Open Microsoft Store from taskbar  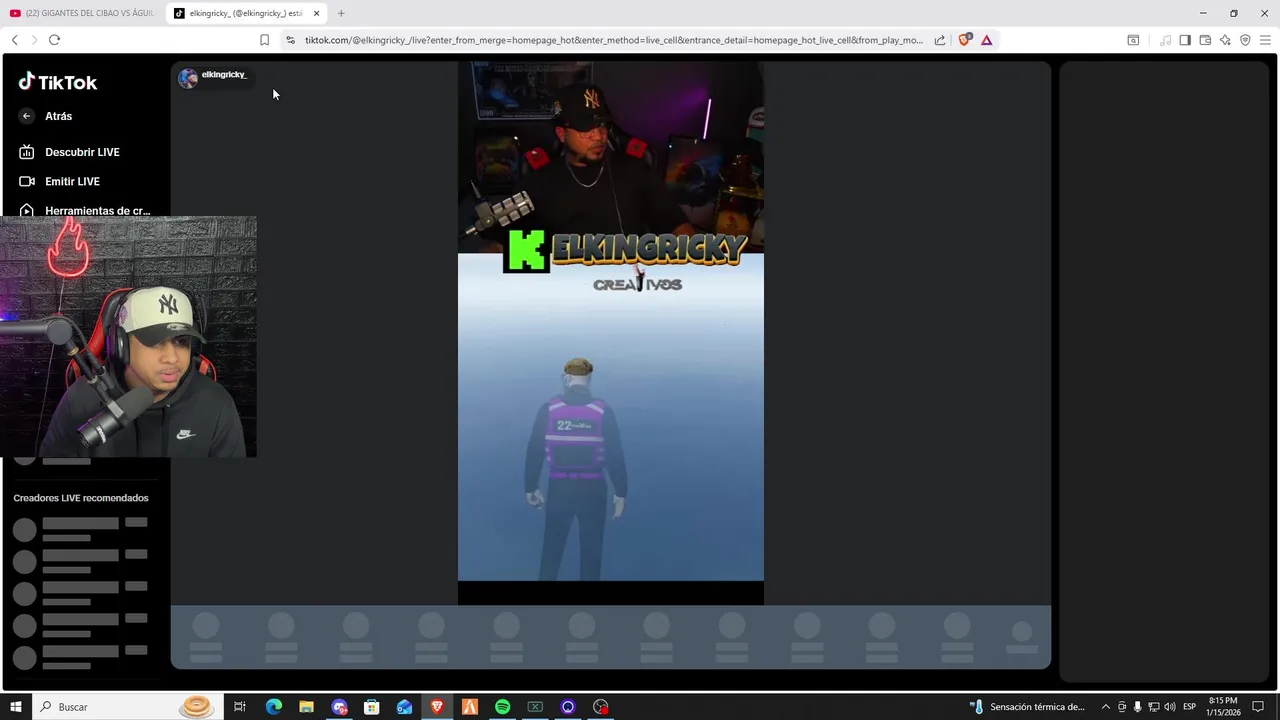click(371, 707)
